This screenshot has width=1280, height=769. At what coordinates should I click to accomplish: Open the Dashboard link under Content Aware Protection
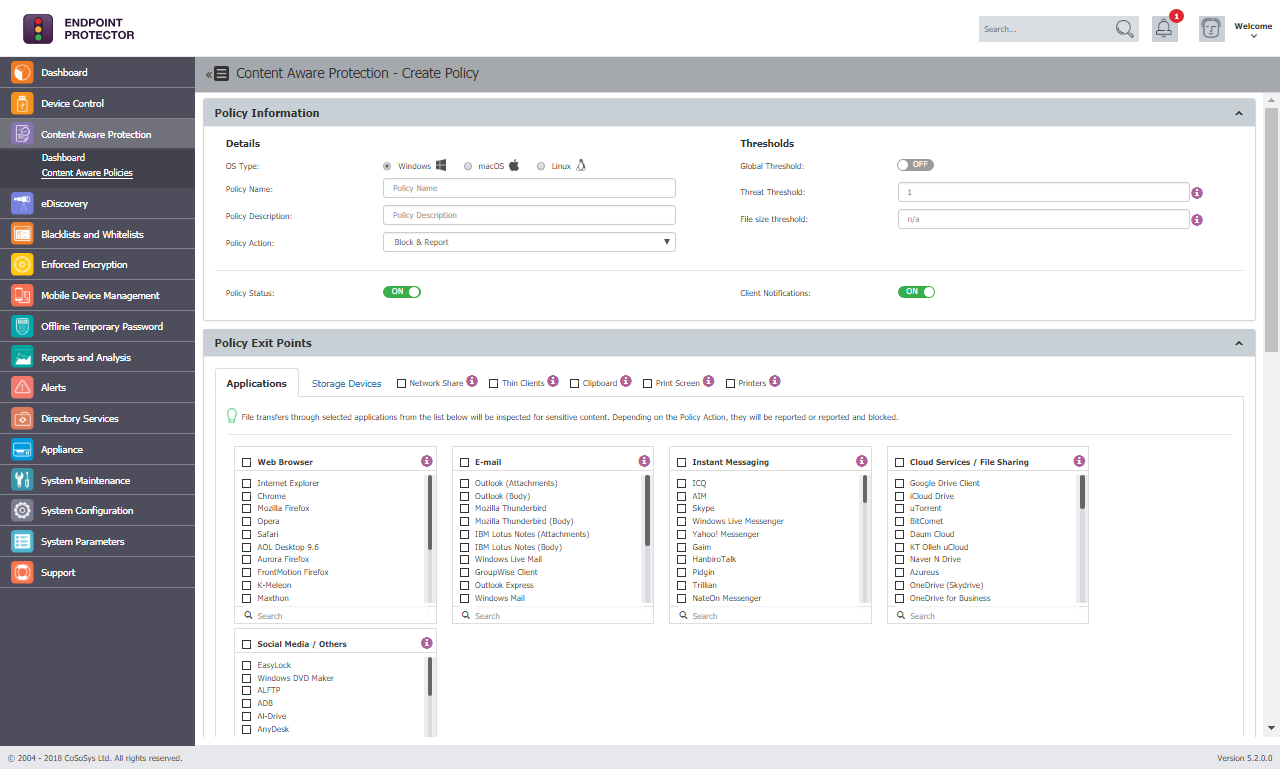coord(63,157)
